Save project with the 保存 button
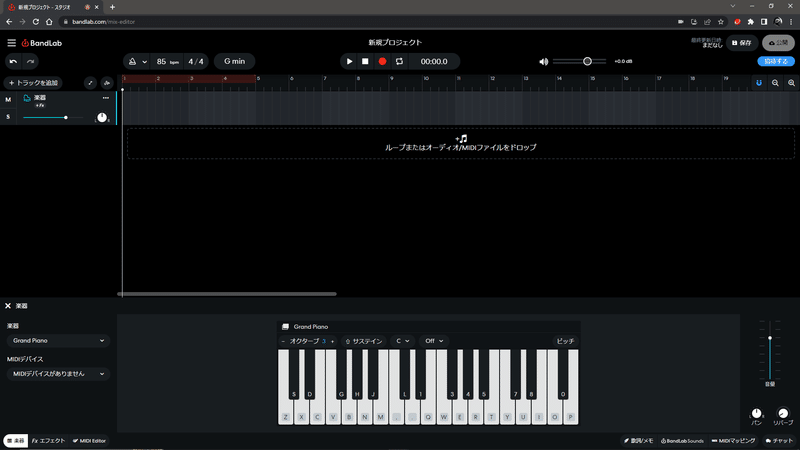Image resolution: width=800 pixels, height=450 pixels. tap(742, 43)
